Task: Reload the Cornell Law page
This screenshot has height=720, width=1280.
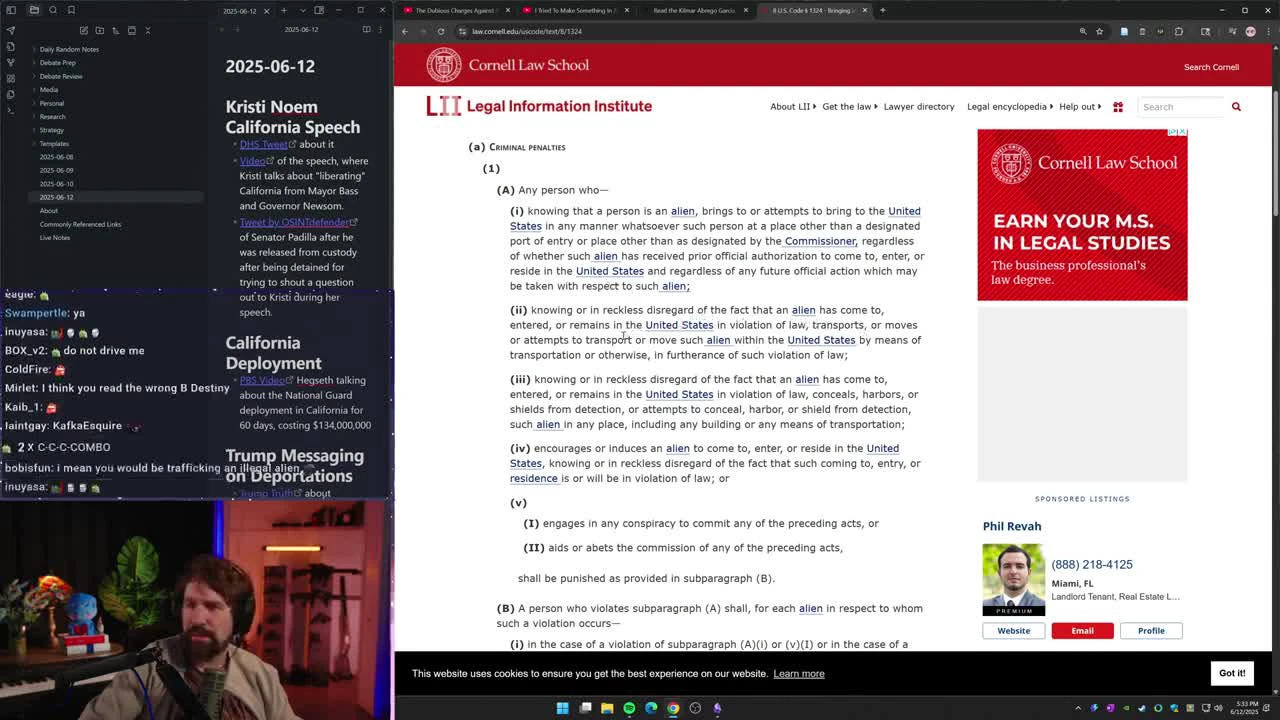Action: [440, 31]
